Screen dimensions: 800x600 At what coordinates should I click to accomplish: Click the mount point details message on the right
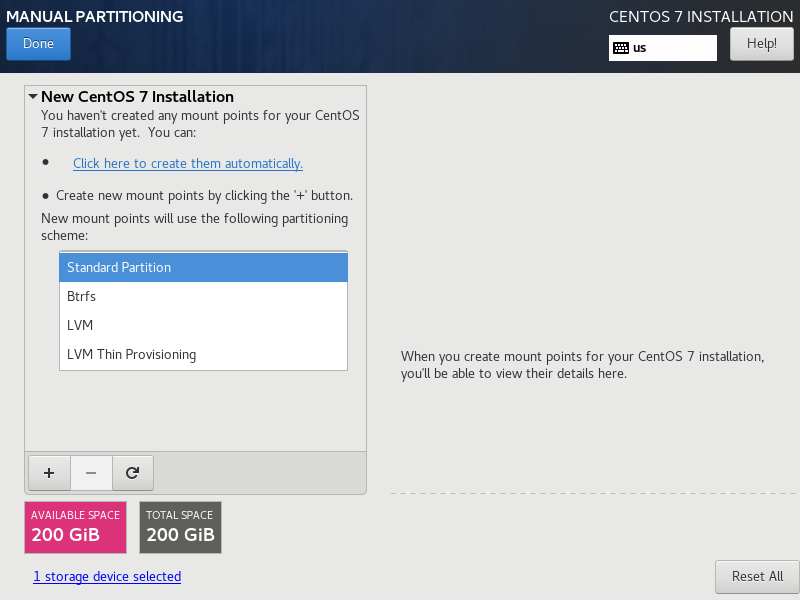[583, 365]
